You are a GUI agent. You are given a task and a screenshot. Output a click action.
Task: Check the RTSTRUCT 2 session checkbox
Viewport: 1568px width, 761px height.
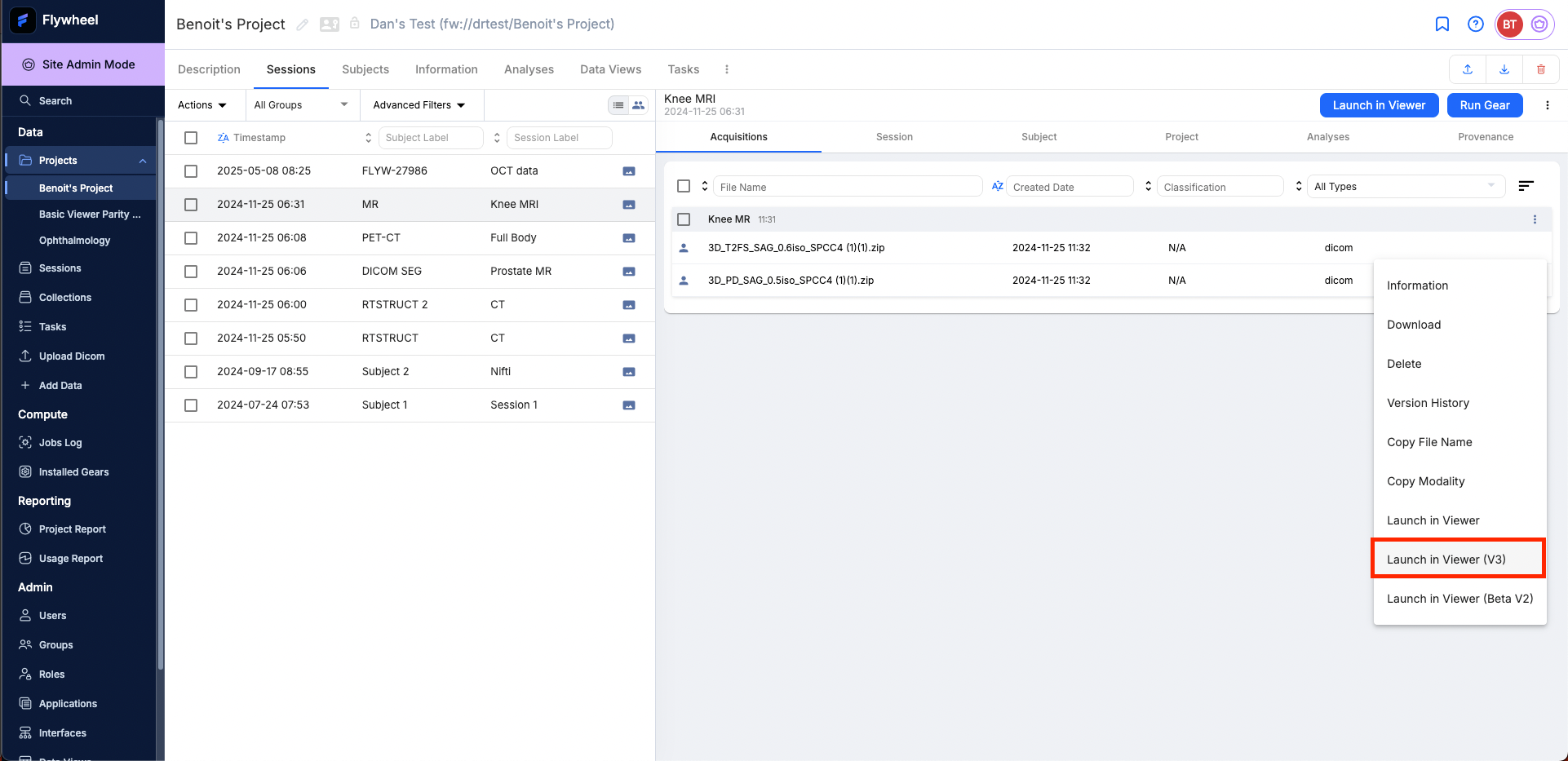[191, 305]
